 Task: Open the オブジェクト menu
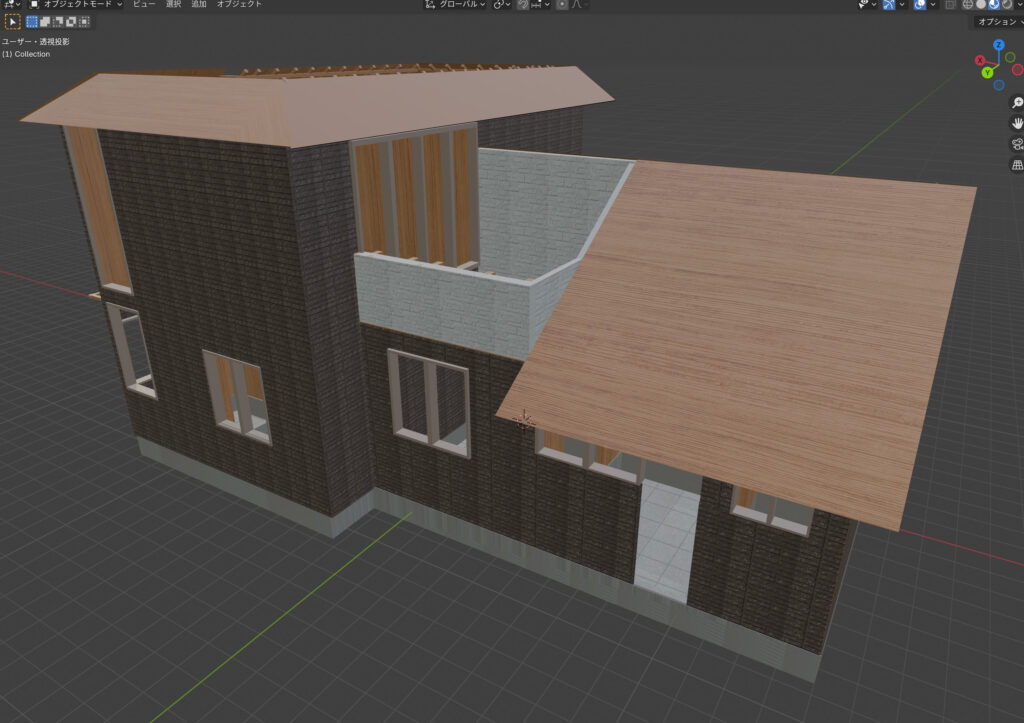[x=239, y=4]
